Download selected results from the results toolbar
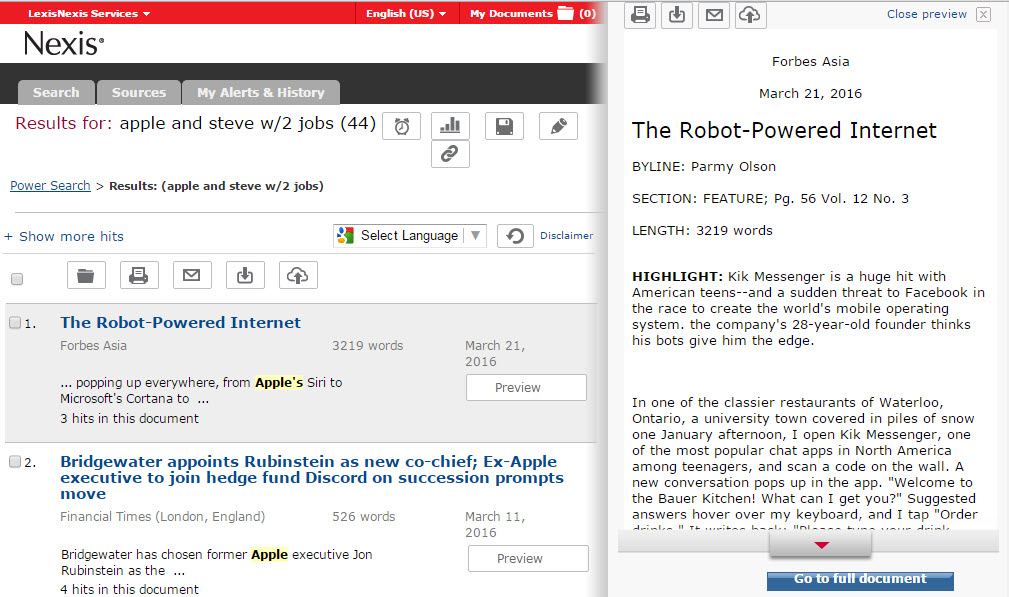The image size is (1009, 597). coord(245,275)
